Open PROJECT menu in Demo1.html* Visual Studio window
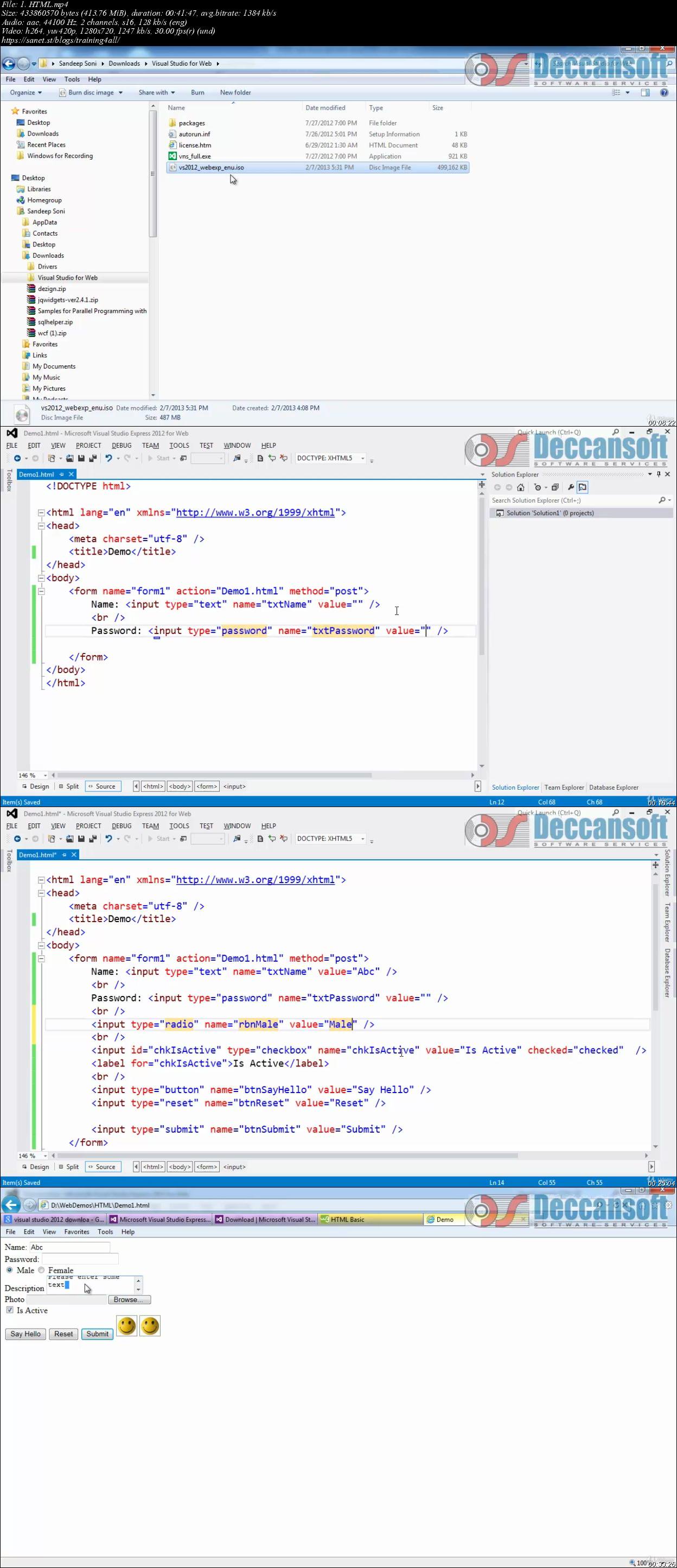 88,826
